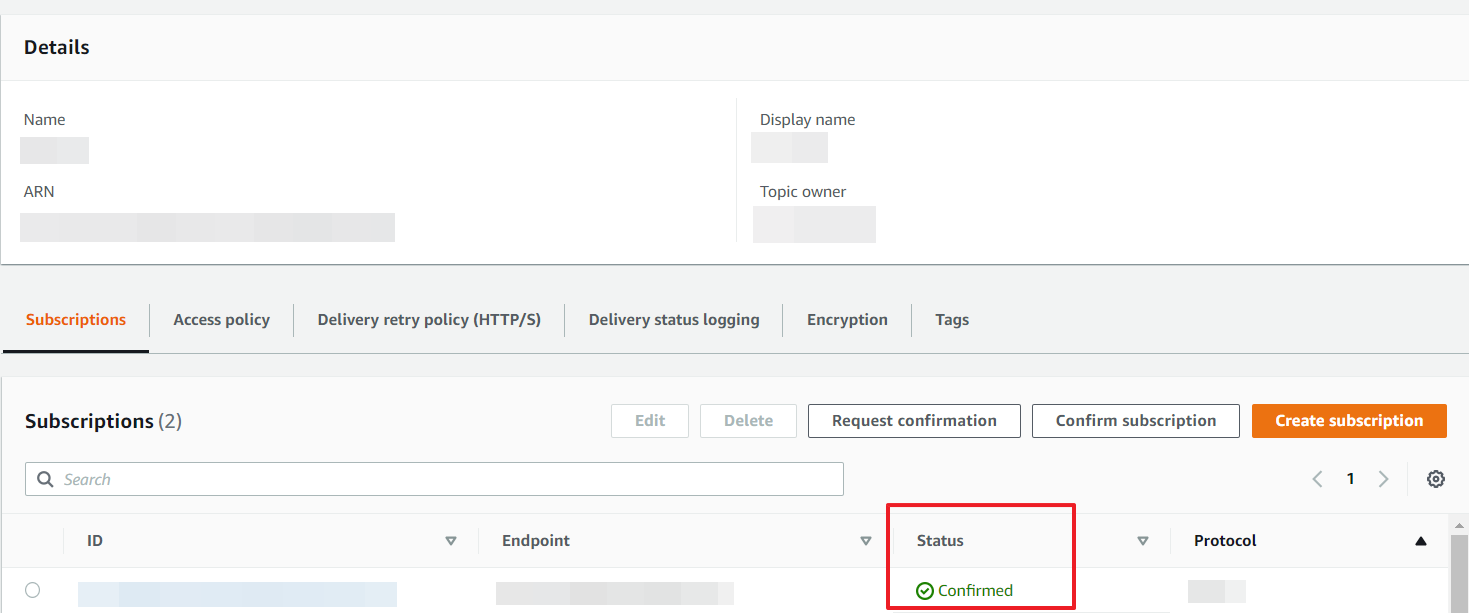Click the search magnifier icon
Screen dimensions: 1469x613
pyautogui.click(x=45, y=479)
